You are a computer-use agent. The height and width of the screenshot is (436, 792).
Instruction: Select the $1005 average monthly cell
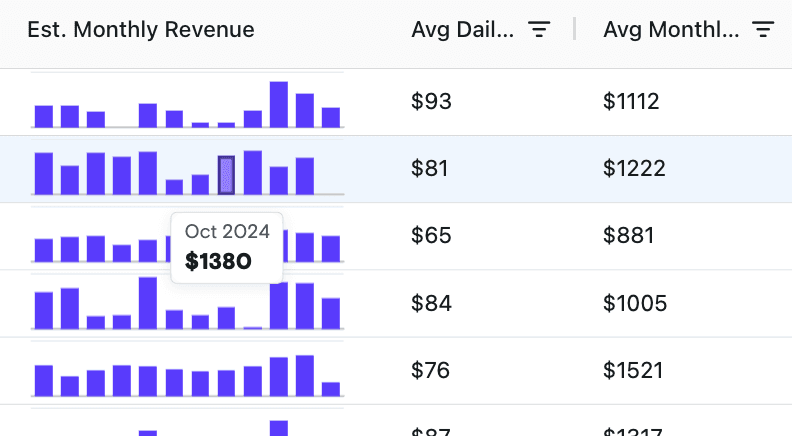[634, 303]
